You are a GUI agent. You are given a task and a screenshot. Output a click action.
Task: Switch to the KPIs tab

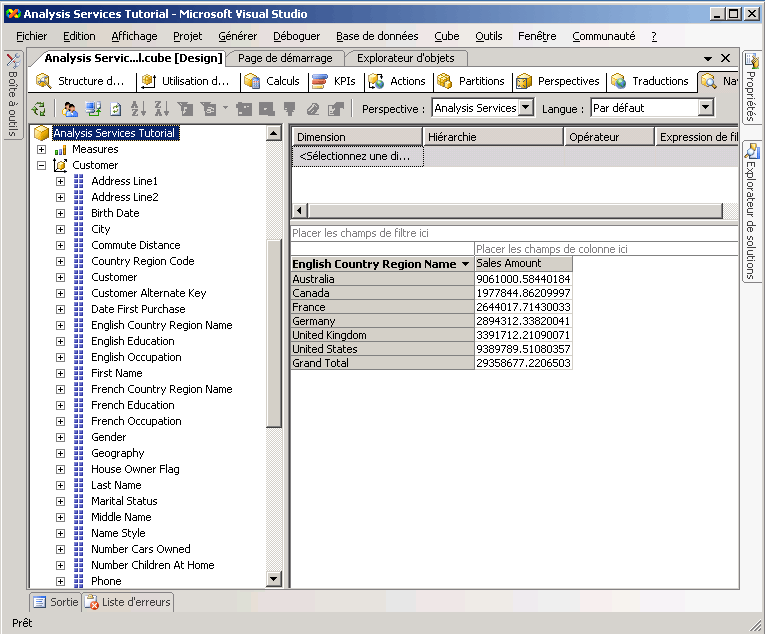pyautogui.click(x=334, y=81)
